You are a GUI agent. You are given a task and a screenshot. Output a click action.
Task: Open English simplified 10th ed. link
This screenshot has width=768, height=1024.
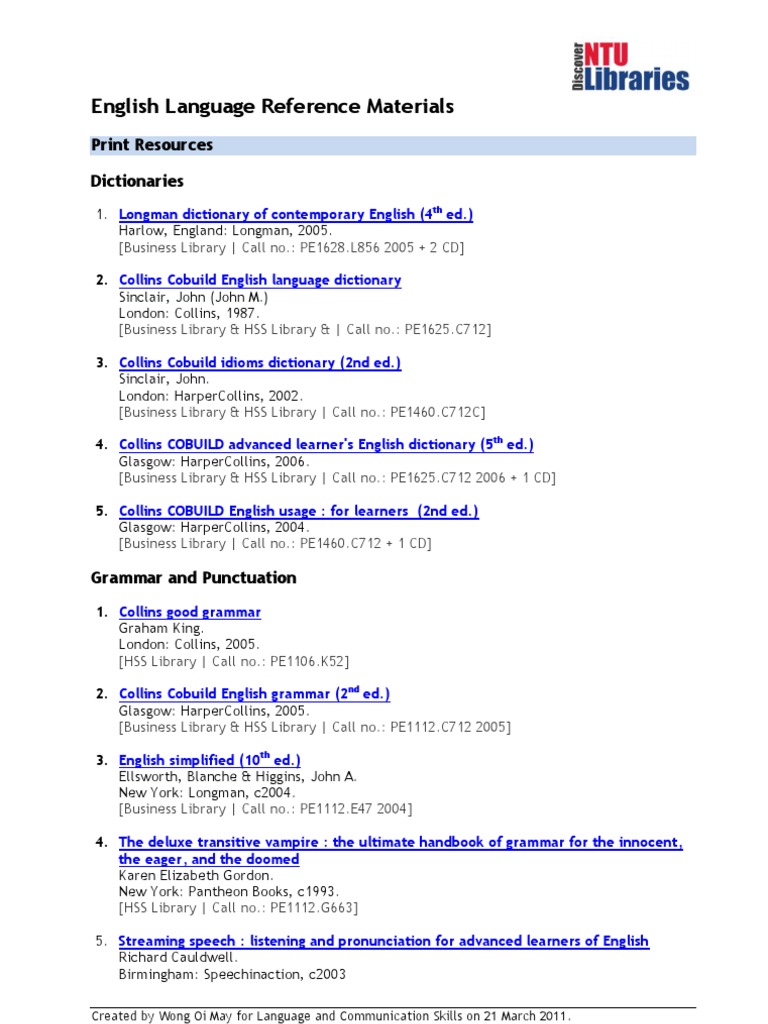[x=210, y=760]
